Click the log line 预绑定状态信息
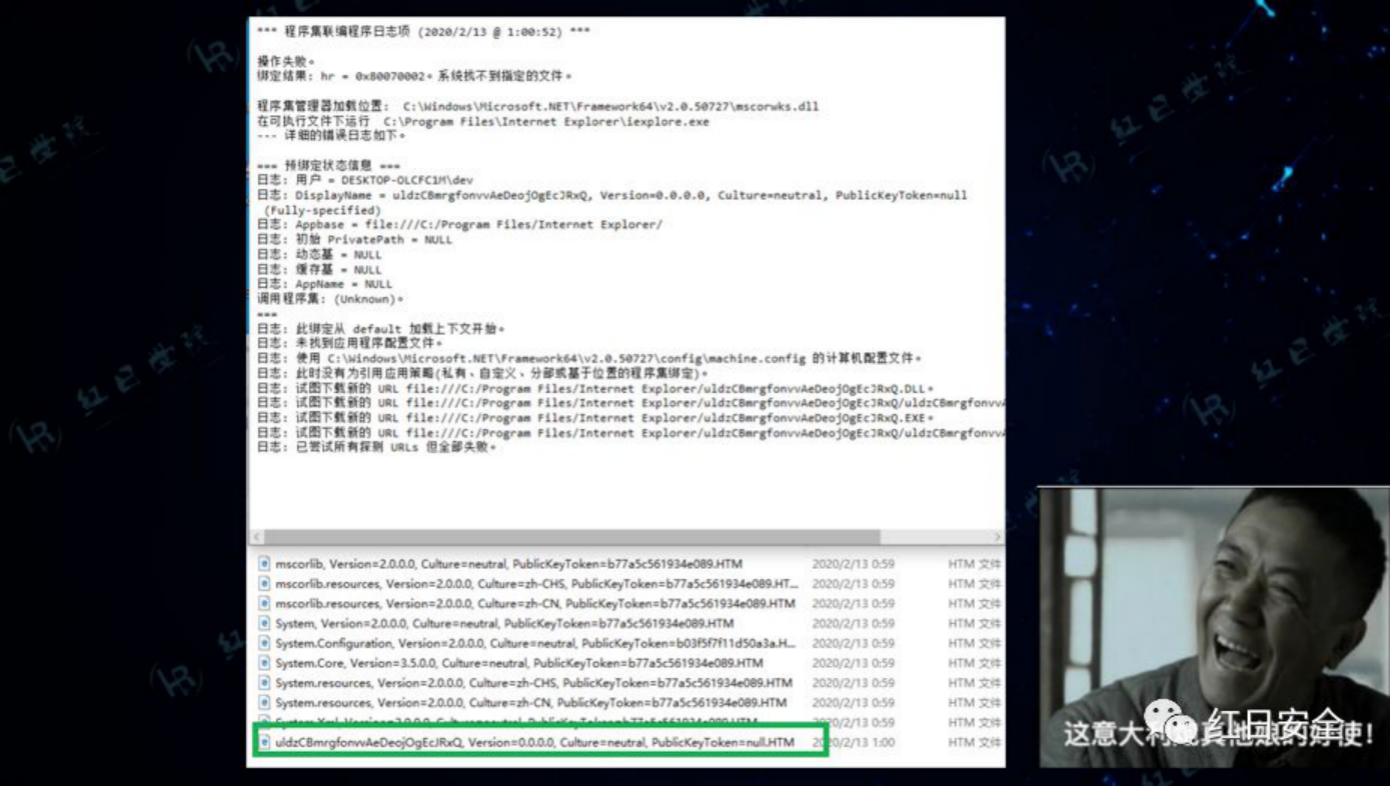 tap(329, 165)
